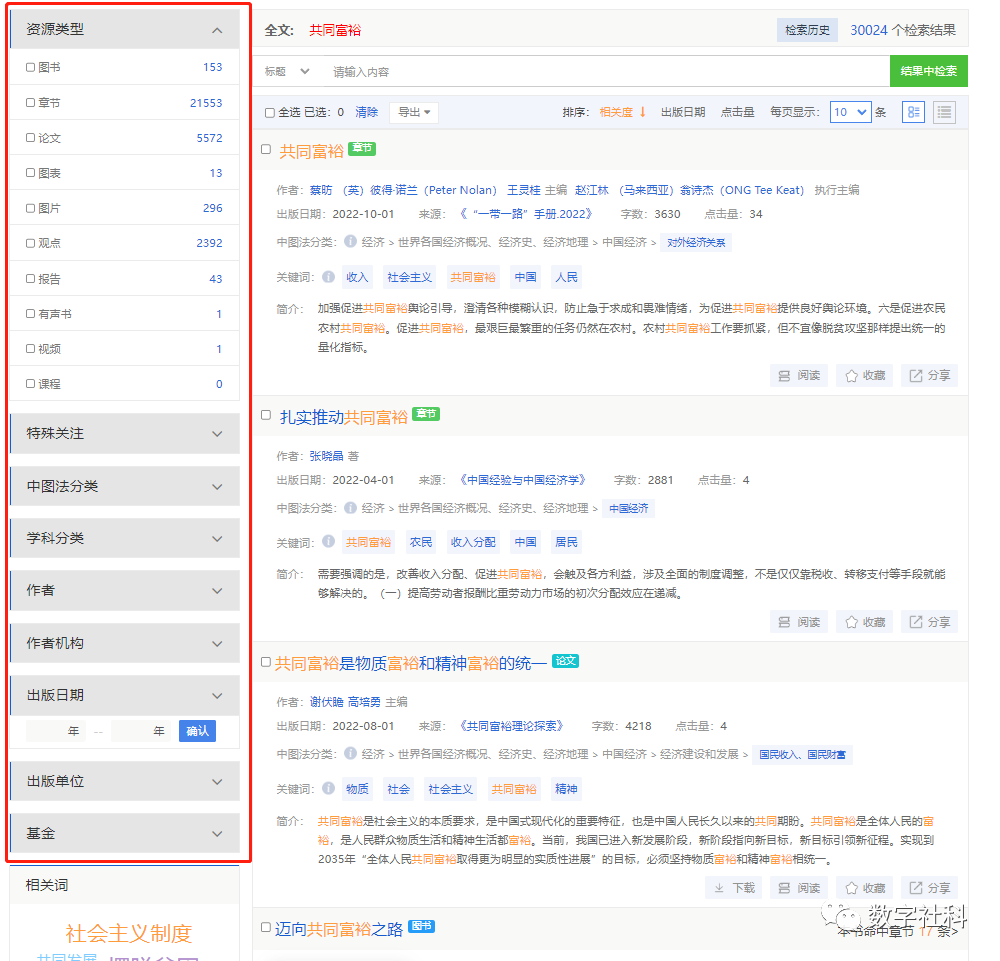Check the 图书 resource type checkbox
This screenshot has height=961, width=1000.
(x=31, y=67)
